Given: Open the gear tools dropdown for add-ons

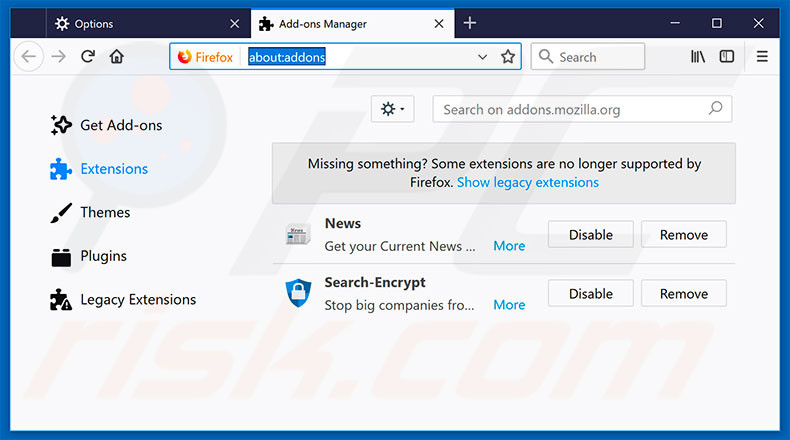Looking at the screenshot, I should (x=392, y=109).
